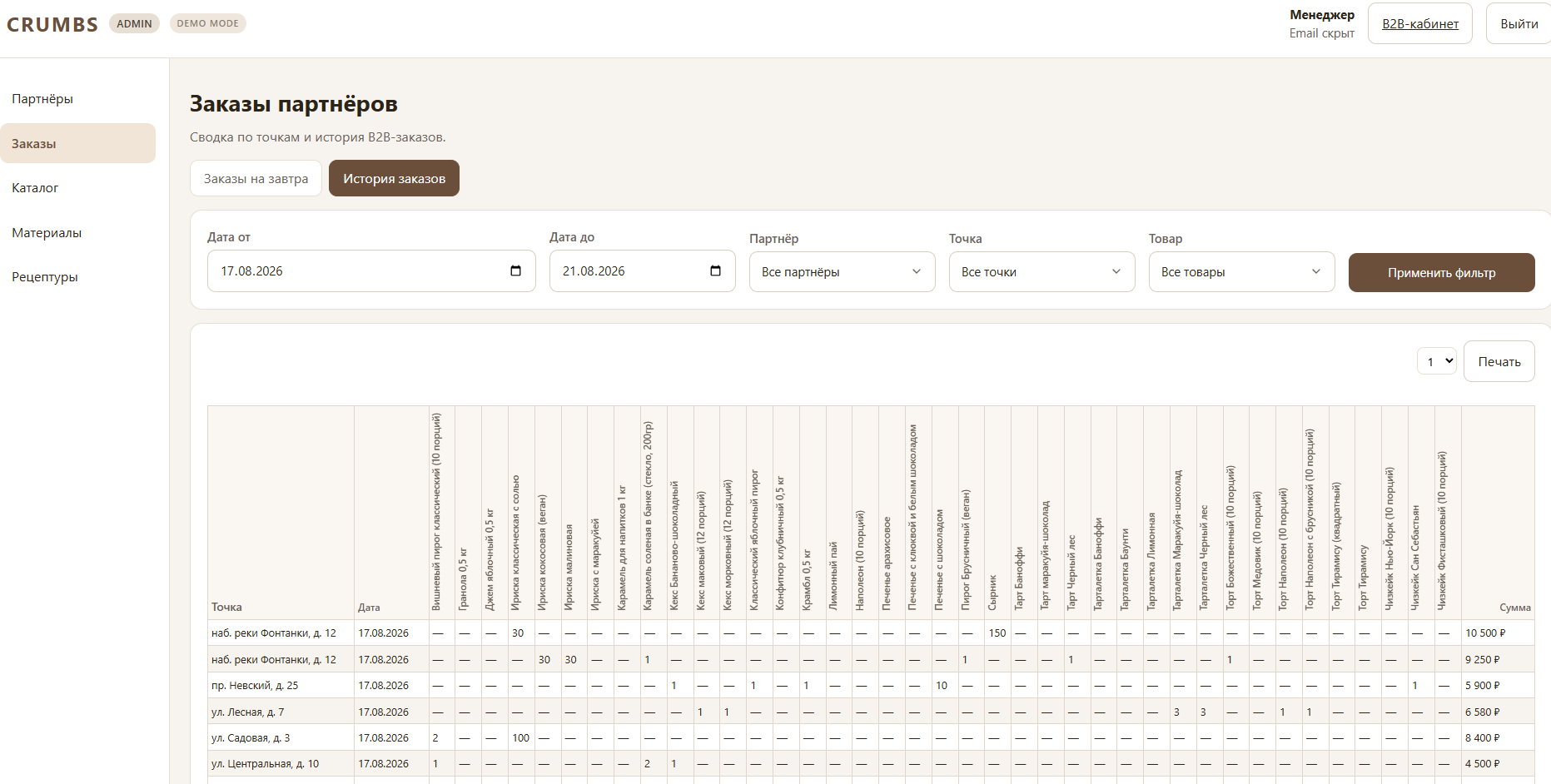
Task: Click the CRUMBS logo
Action: [x=52, y=25]
